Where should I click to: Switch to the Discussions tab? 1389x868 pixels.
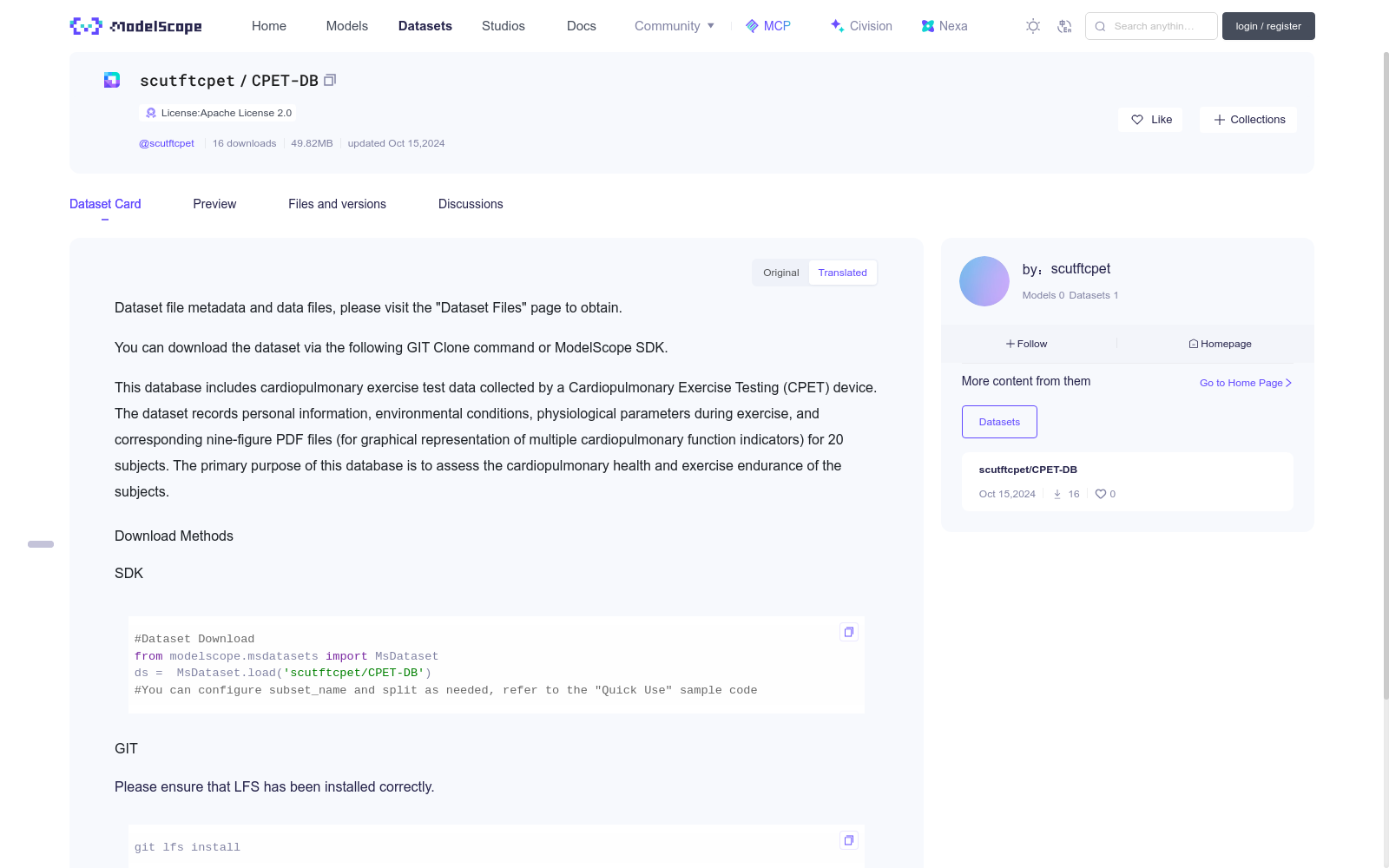pyautogui.click(x=471, y=204)
